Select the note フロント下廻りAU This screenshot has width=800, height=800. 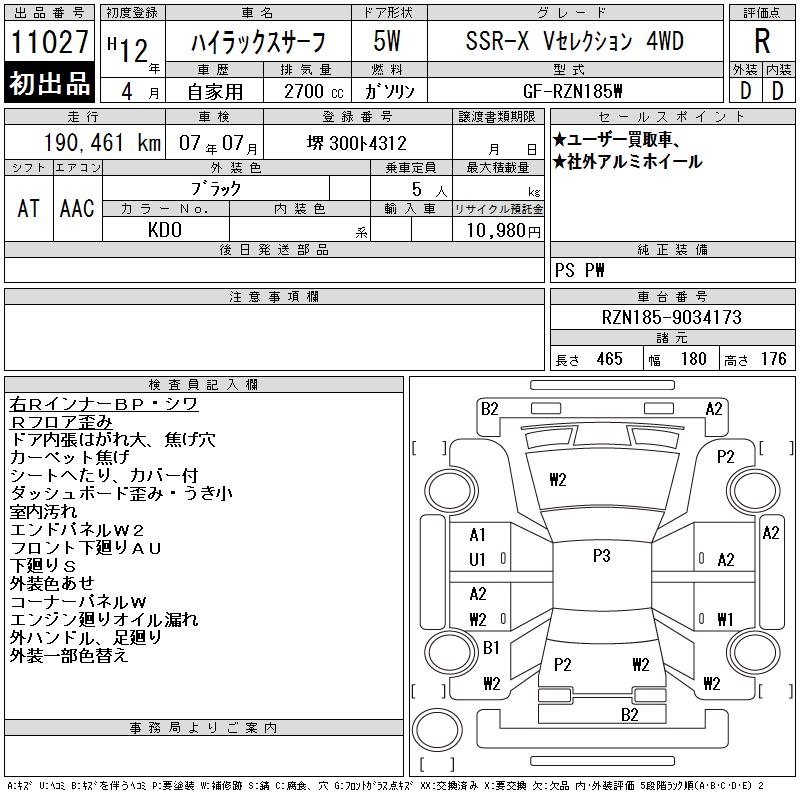[86, 548]
